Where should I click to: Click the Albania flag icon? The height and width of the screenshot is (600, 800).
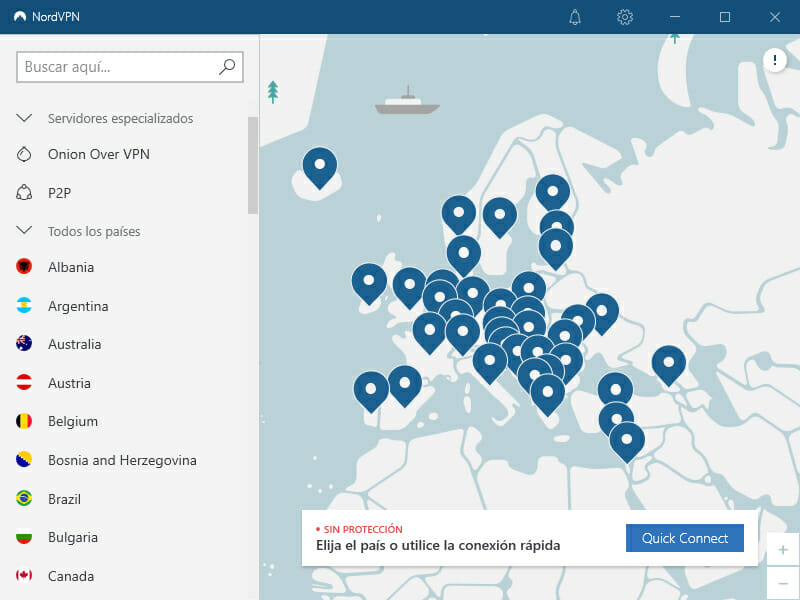point(24,266)
